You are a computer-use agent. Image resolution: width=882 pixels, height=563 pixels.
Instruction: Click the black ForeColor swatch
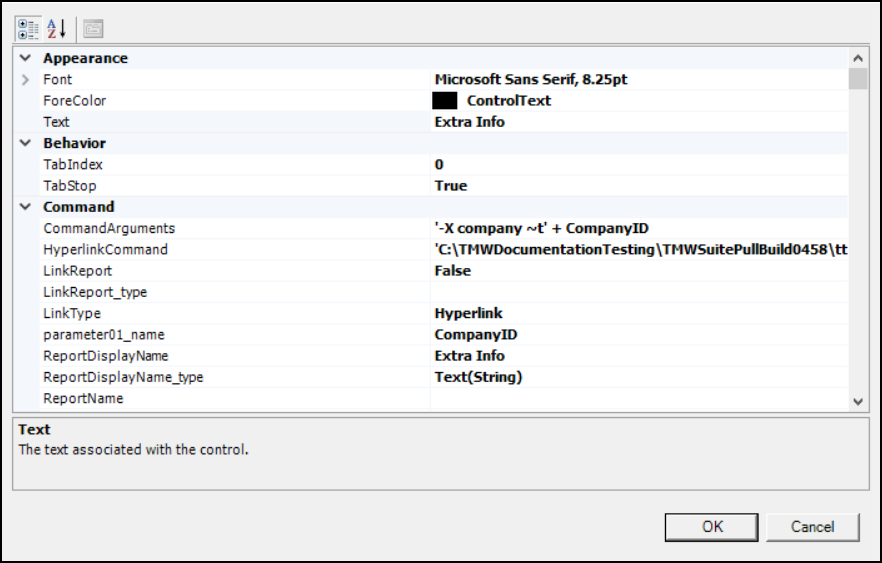tap(445, 101)
